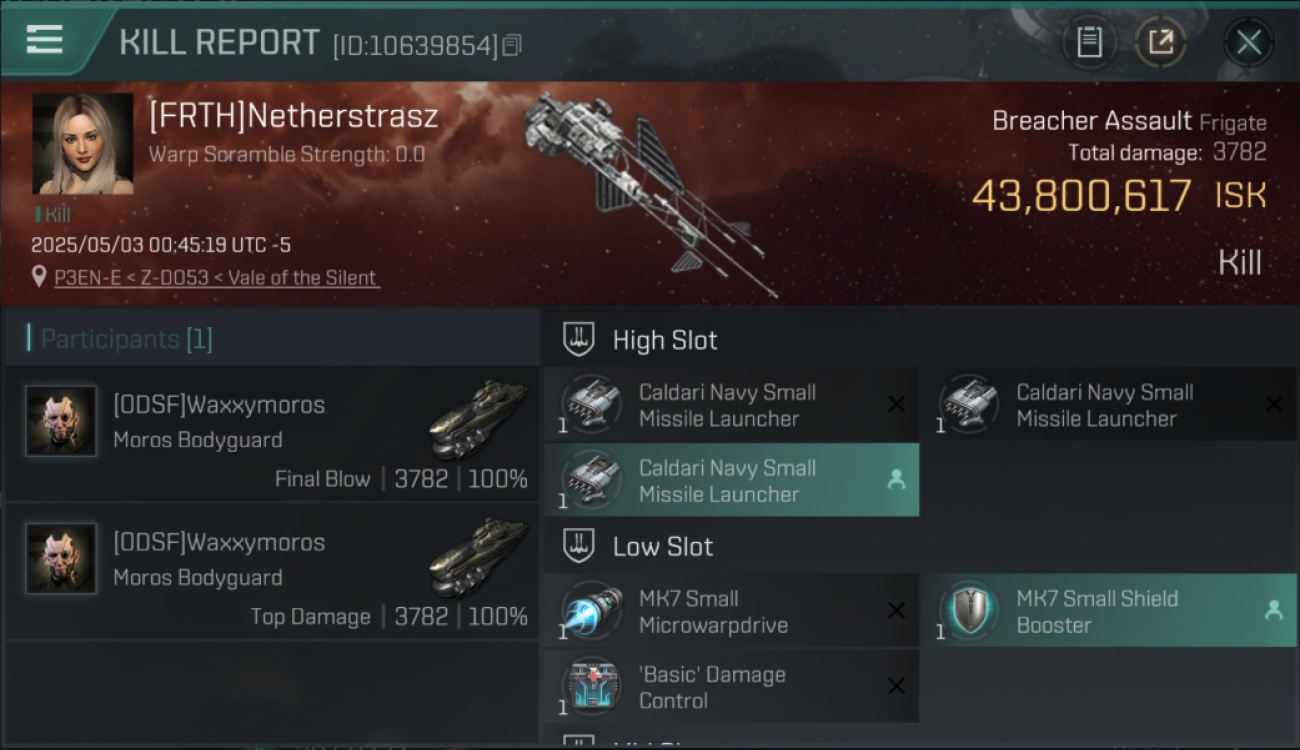The width and height of the screenshot is (1300, 750).
Task: Select the MK7 Small Microwarpdrive module
Action: [x=731, y=611]
